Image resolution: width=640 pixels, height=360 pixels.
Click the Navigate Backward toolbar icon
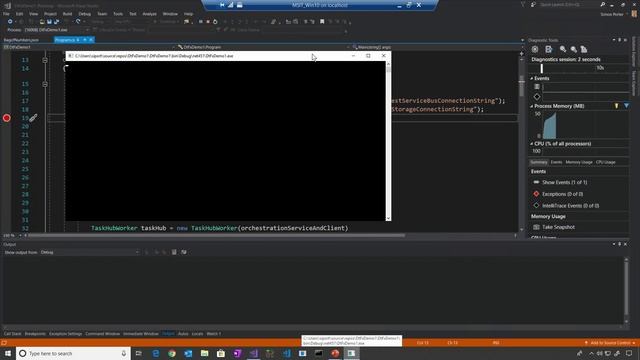pyautogui.click(x=10, y=22)
